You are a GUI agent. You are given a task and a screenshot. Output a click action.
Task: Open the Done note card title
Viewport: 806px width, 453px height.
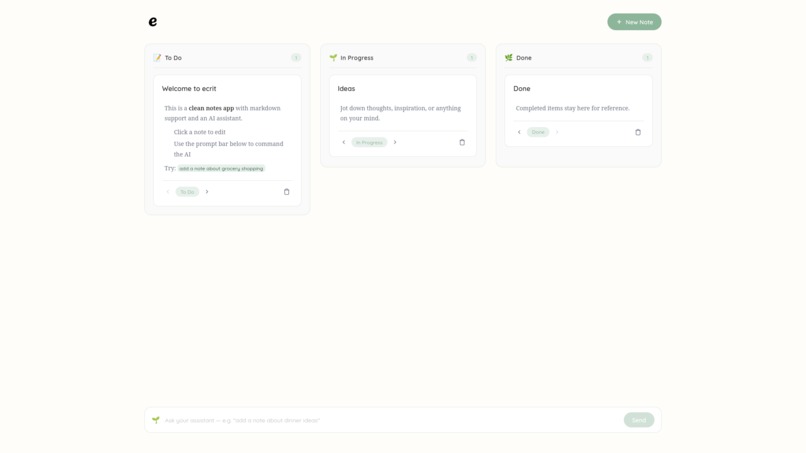tap(521, 88)
